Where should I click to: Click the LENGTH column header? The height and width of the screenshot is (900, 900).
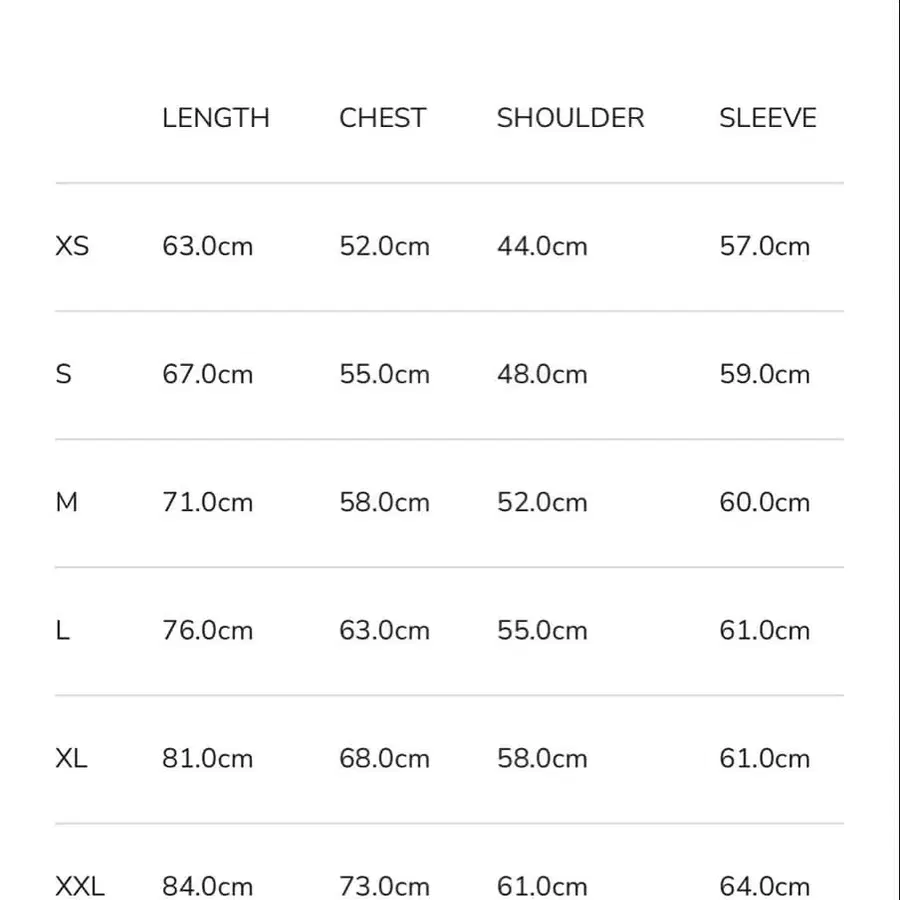click(x=216, y=118)
